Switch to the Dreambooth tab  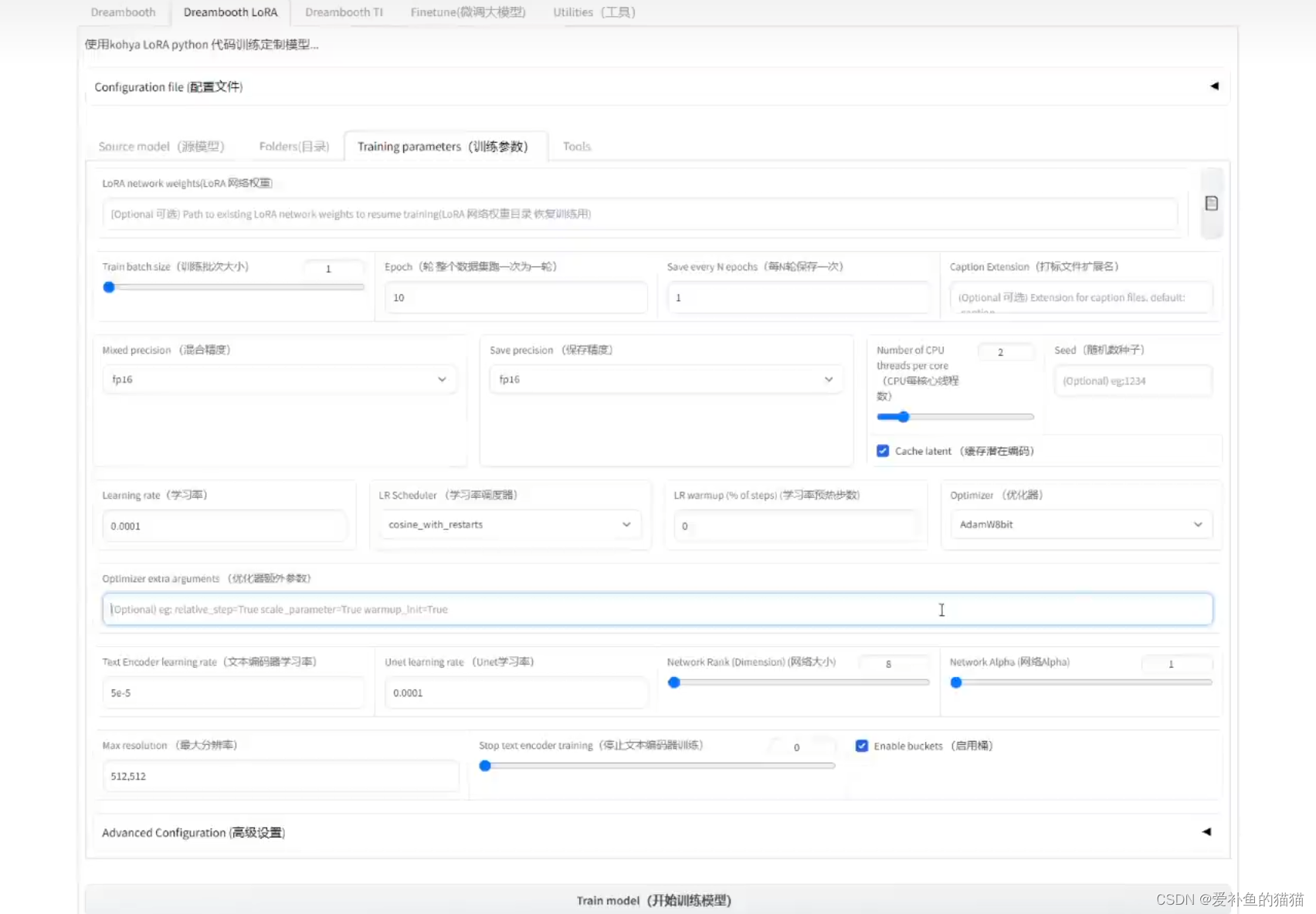coord(123,12)
